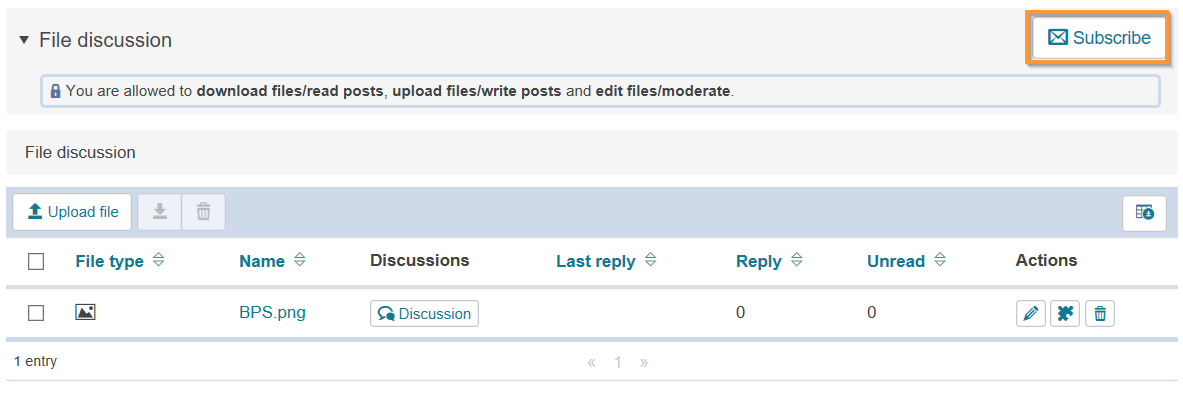This screenshot has height=408, width=1183.
Task: Delete BPS.png using row trash icon
Action: click(x=1100, y=314)
